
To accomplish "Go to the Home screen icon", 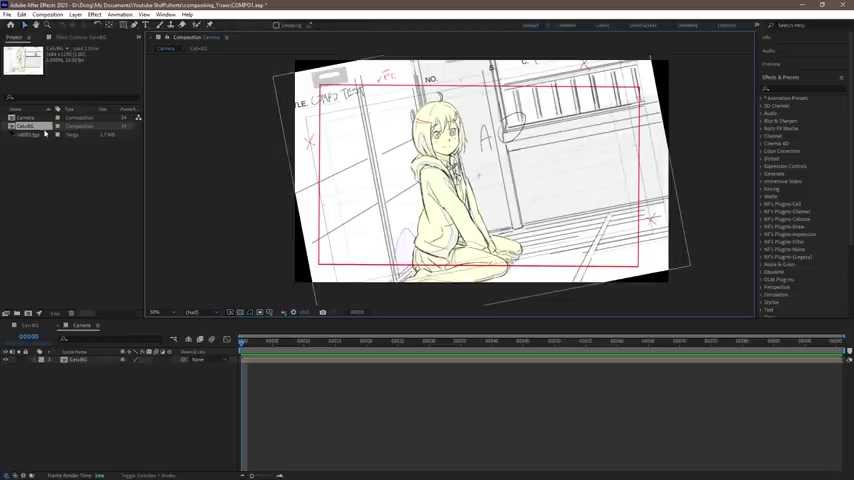I will point(10,25).
